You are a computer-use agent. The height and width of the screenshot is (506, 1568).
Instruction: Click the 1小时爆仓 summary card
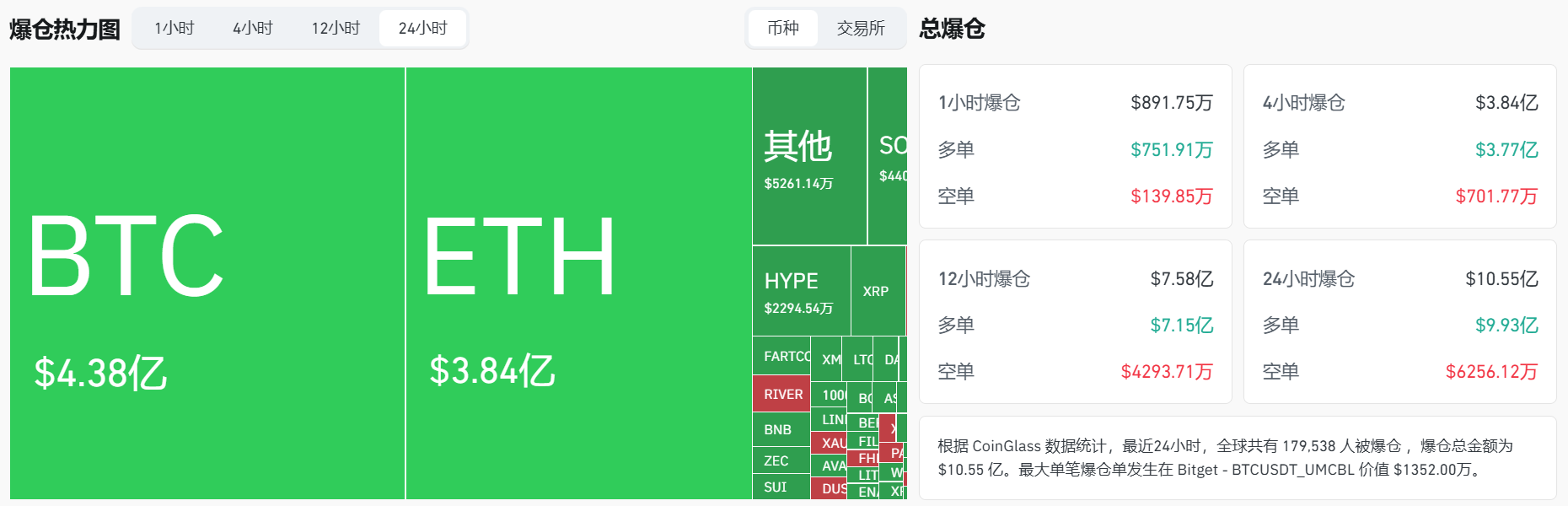1075,148
